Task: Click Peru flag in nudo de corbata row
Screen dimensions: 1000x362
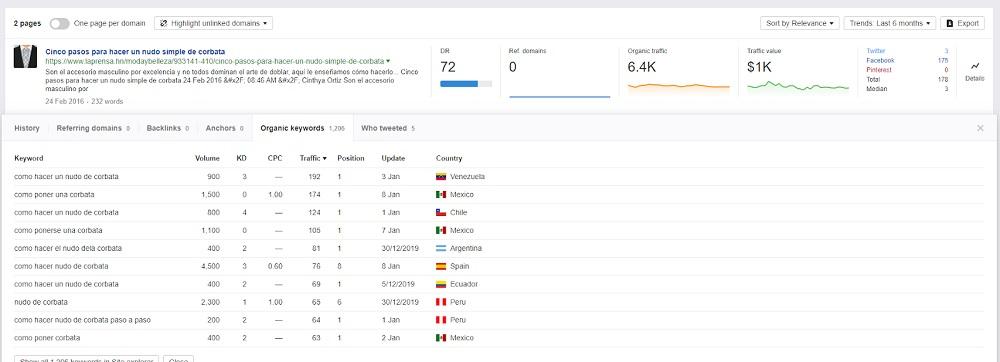Action: [441, 302]
